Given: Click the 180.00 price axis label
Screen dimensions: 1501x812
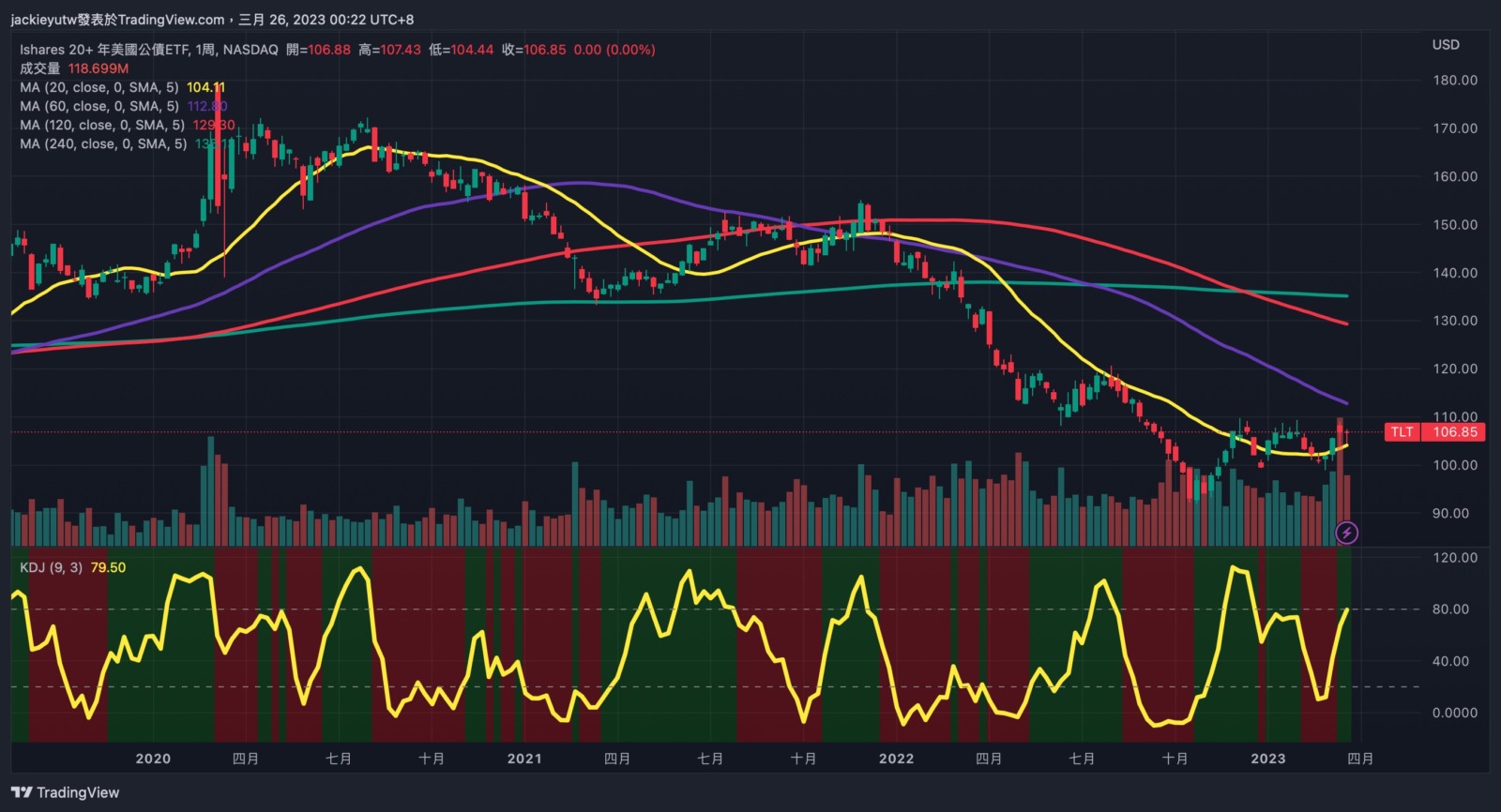Looking at the screenshot, I should pos(1454,81).
